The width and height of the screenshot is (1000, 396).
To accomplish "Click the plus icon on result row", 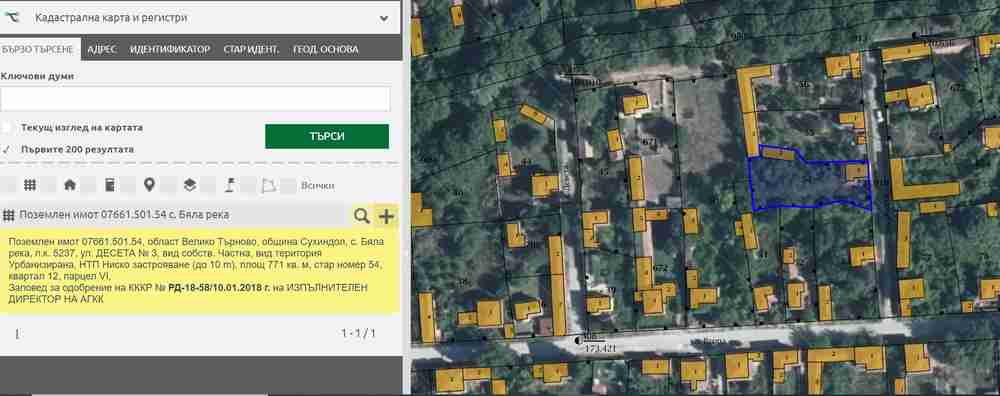I will tap(386, 216).
